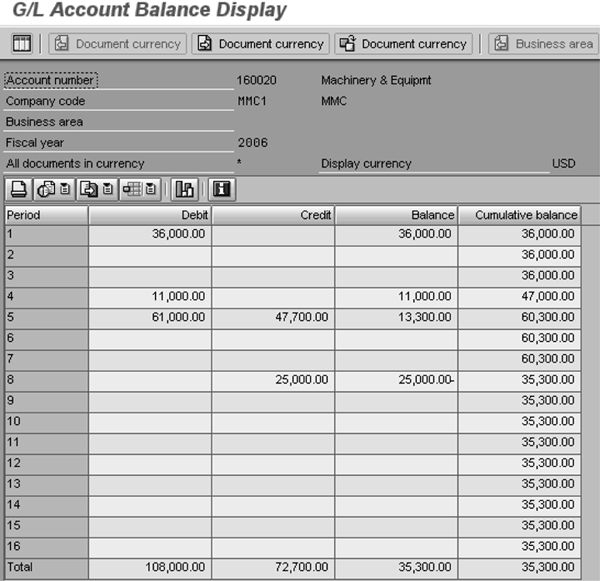
Task: Click the greyed first Document currency button
Action: (x=117, y=44)
